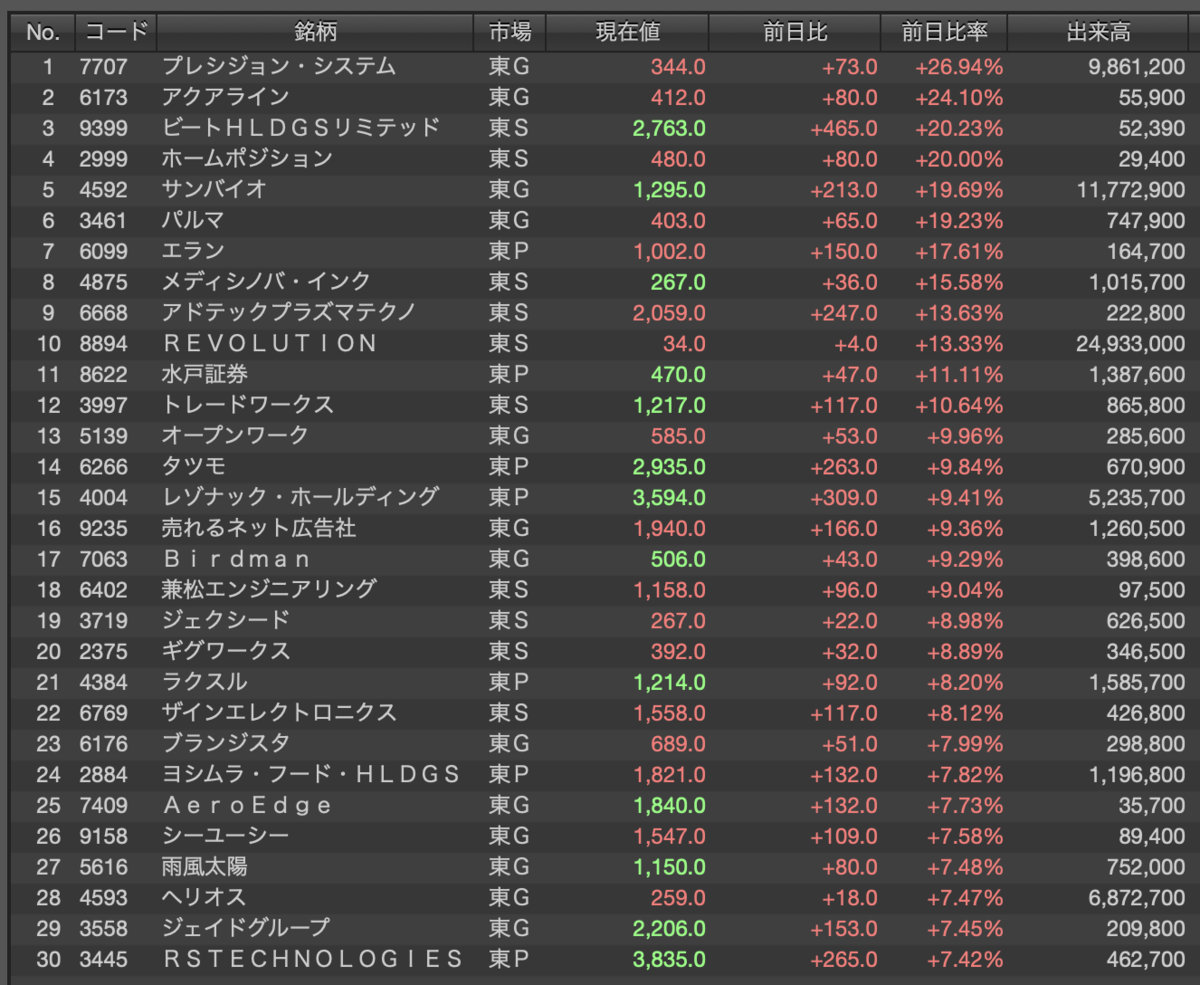
Task: Select the REVOLUTION stock name
Action: click(x=270, y=343)
